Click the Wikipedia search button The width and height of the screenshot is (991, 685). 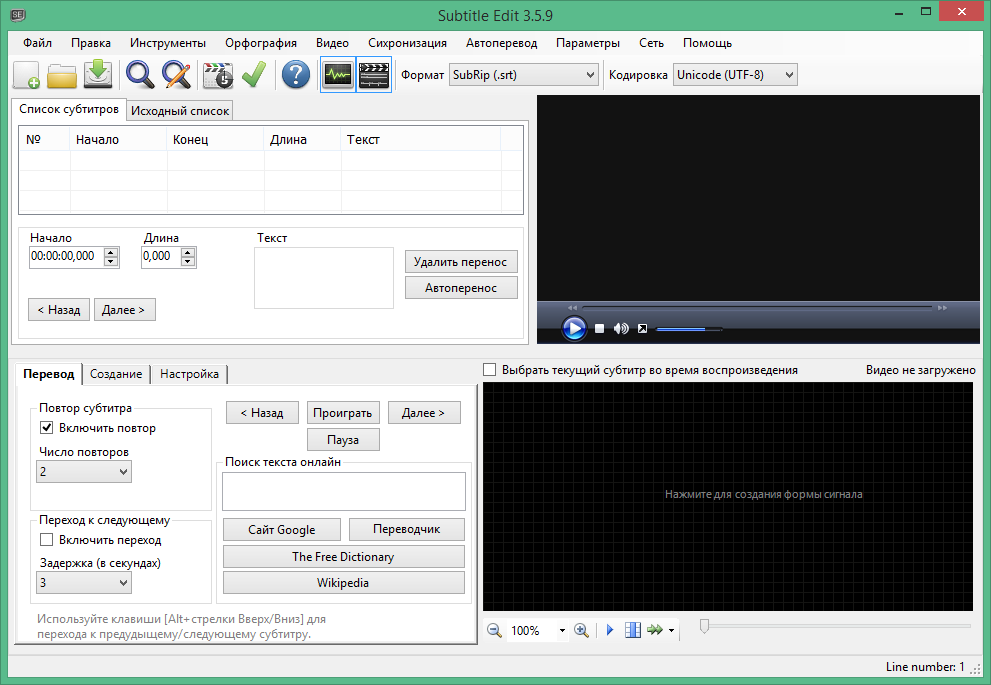coord(343,582)
